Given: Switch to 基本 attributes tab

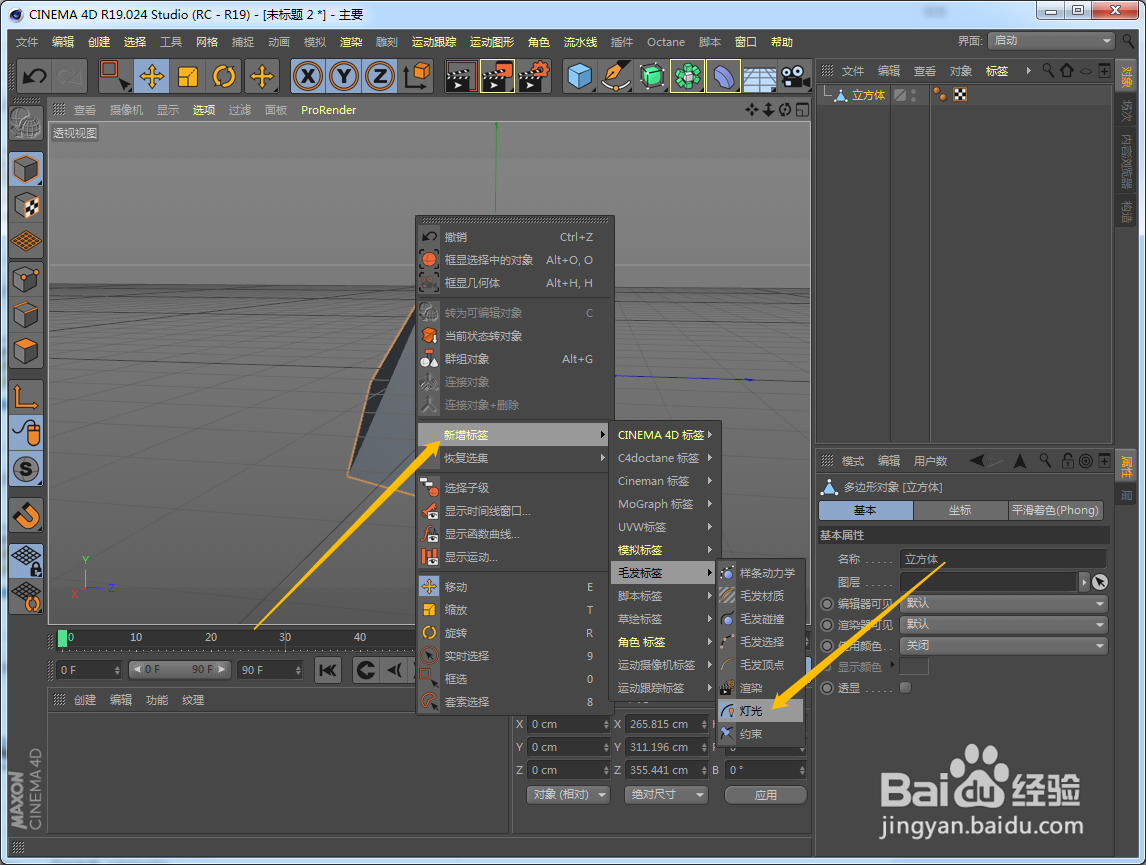Looking at the screenshot, I should pyautogui.click(x=865, y=510).
